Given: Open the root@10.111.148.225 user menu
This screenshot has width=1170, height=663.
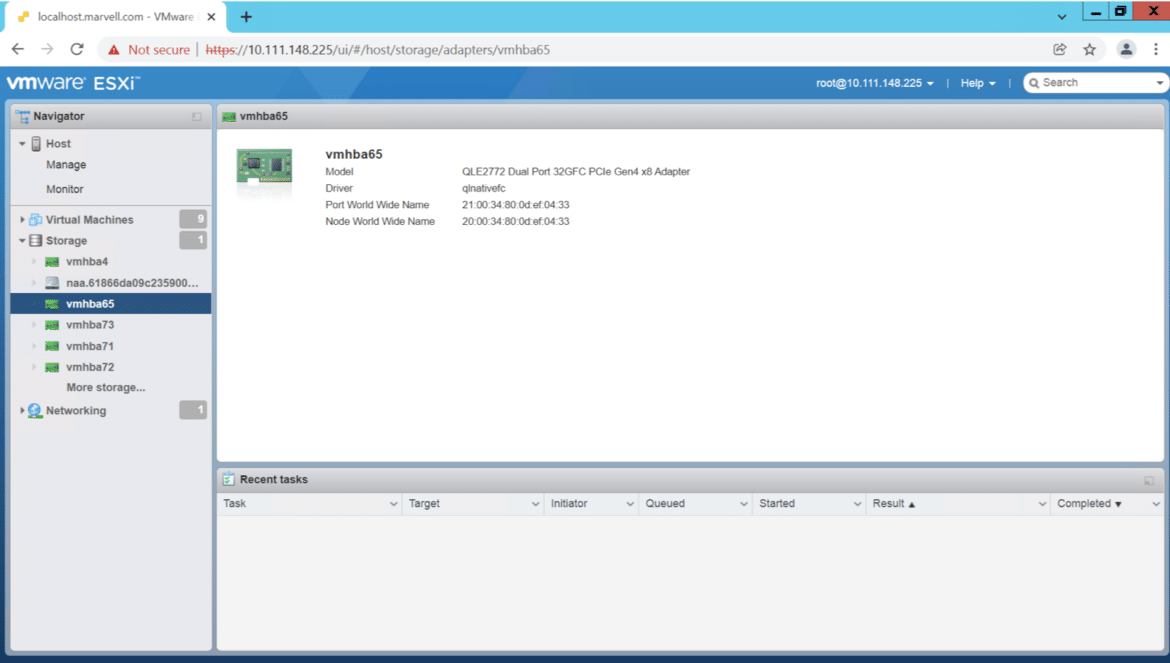Looking at the screenshot, I should (875, 83).
